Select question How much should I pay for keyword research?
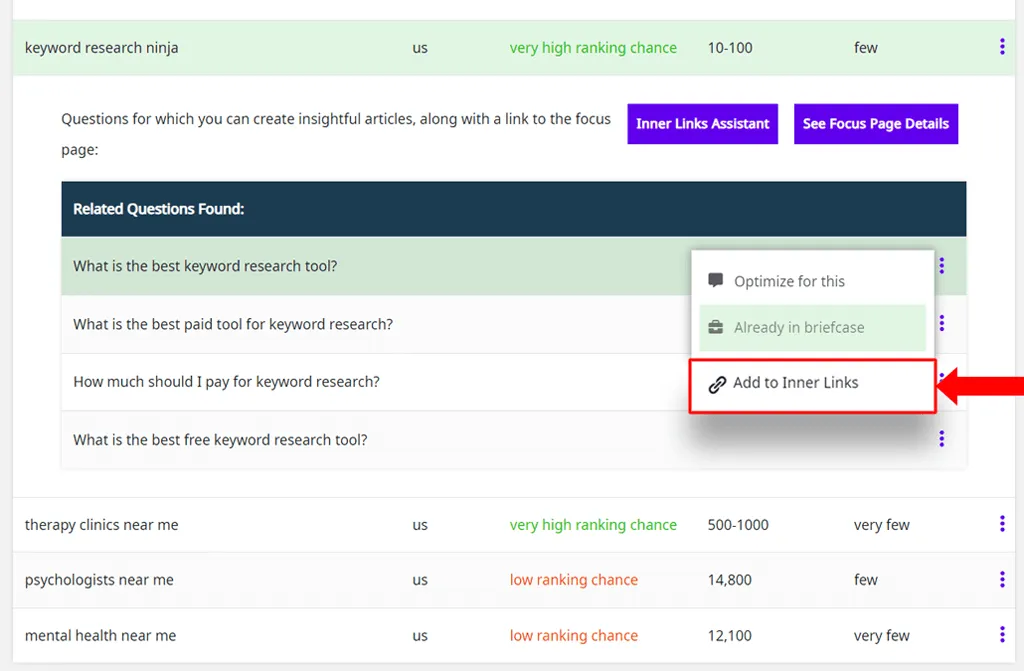The image size is (1024, 671). click(x=226, y=382)
